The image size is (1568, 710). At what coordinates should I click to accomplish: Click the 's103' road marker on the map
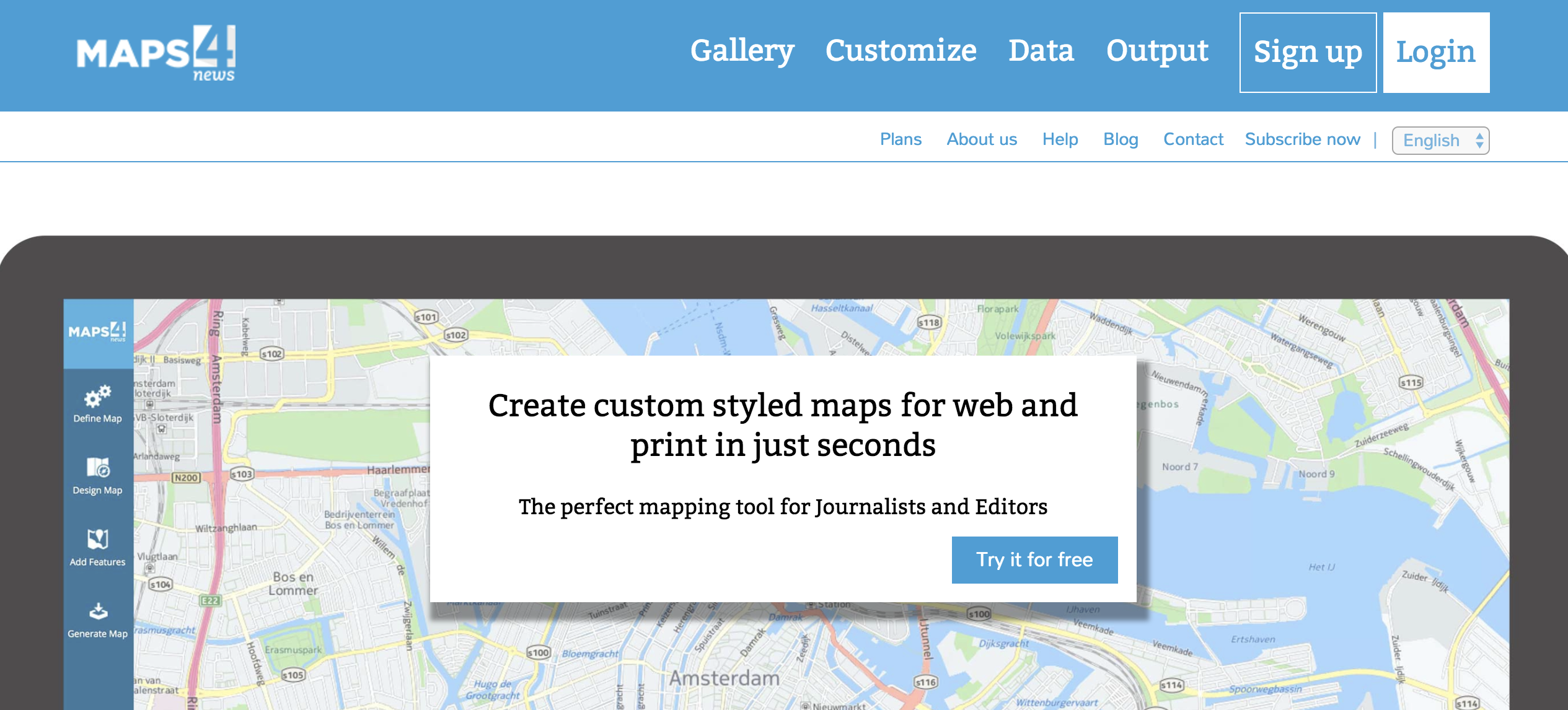pyautogui.click(x=242, y=474)
